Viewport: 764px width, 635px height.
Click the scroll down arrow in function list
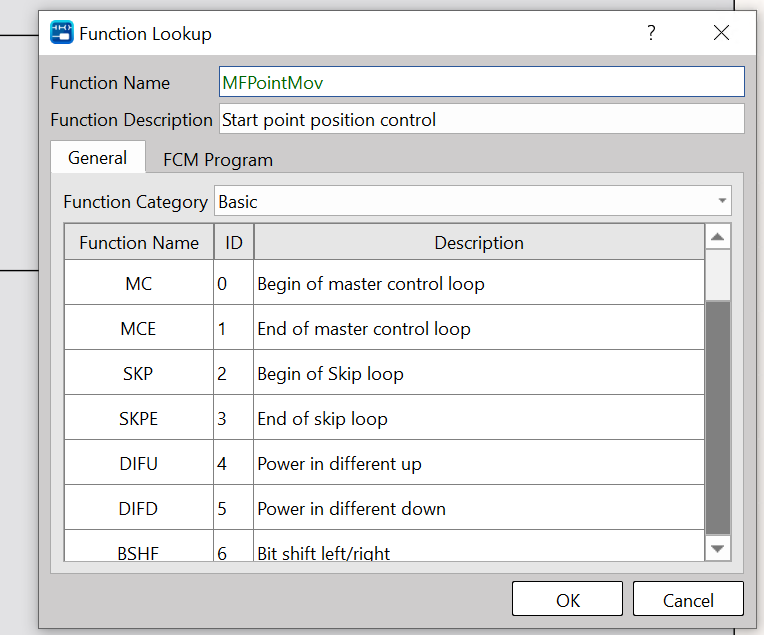[x=718, y=547]
